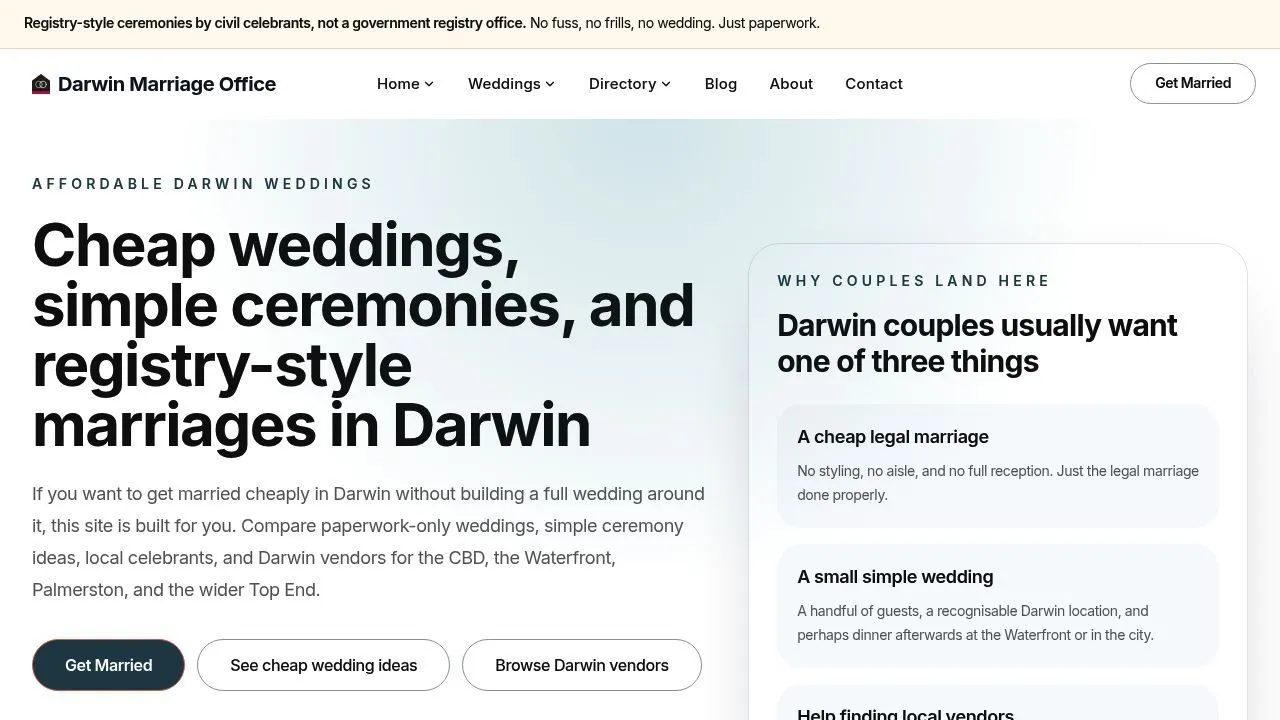Visit the About page

(791, 84)
